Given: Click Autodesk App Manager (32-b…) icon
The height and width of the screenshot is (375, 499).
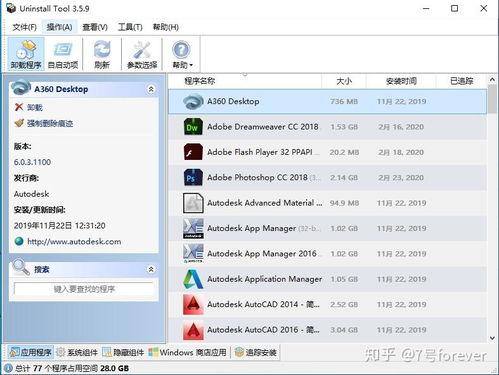Looking at the screenshot, I should 193,228.
